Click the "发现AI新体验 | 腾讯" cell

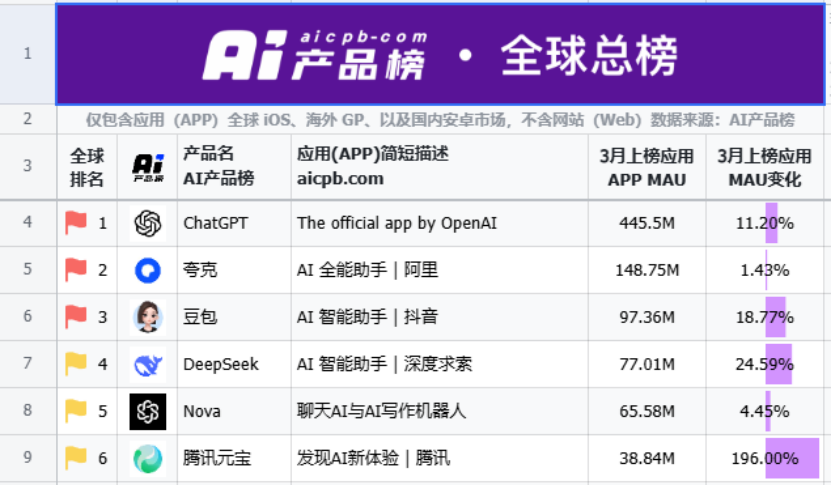click(439, 459)
